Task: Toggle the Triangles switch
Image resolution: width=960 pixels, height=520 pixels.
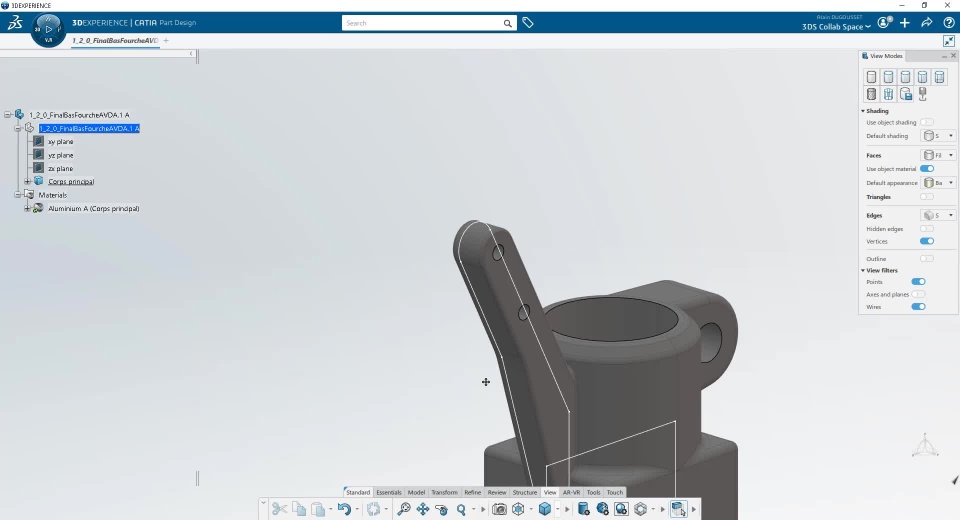Action: coord(927,197)
